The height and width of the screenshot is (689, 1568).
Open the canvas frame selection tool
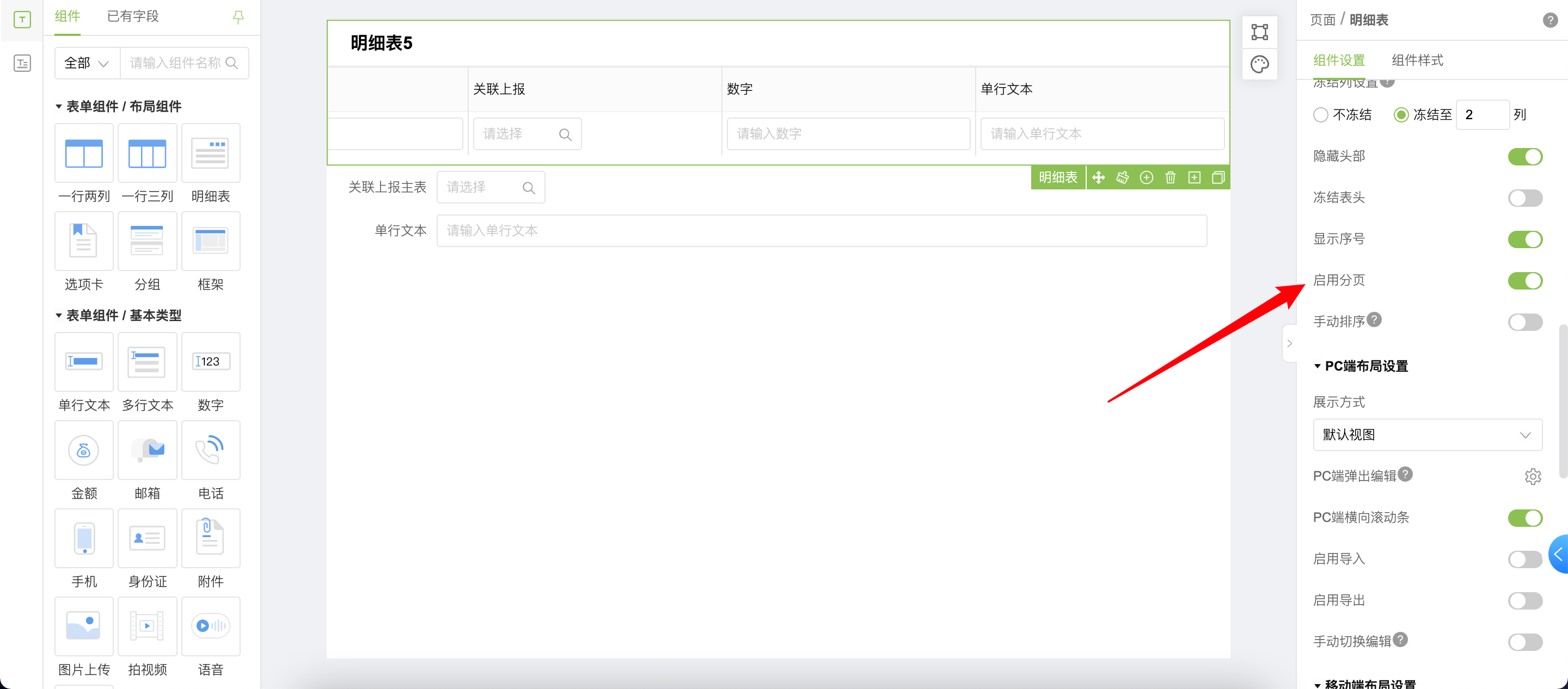click(x=1259, y=32)
